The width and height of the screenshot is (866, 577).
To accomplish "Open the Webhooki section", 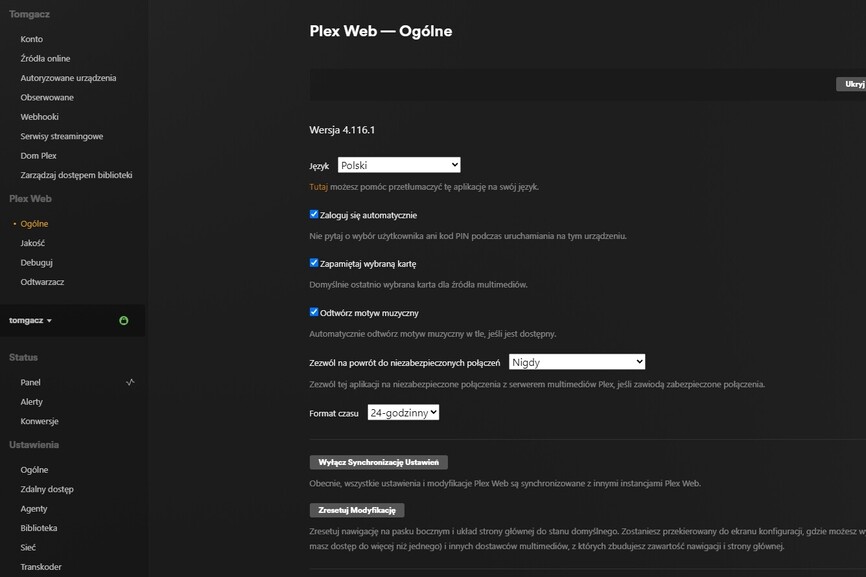I will [39, 117].
